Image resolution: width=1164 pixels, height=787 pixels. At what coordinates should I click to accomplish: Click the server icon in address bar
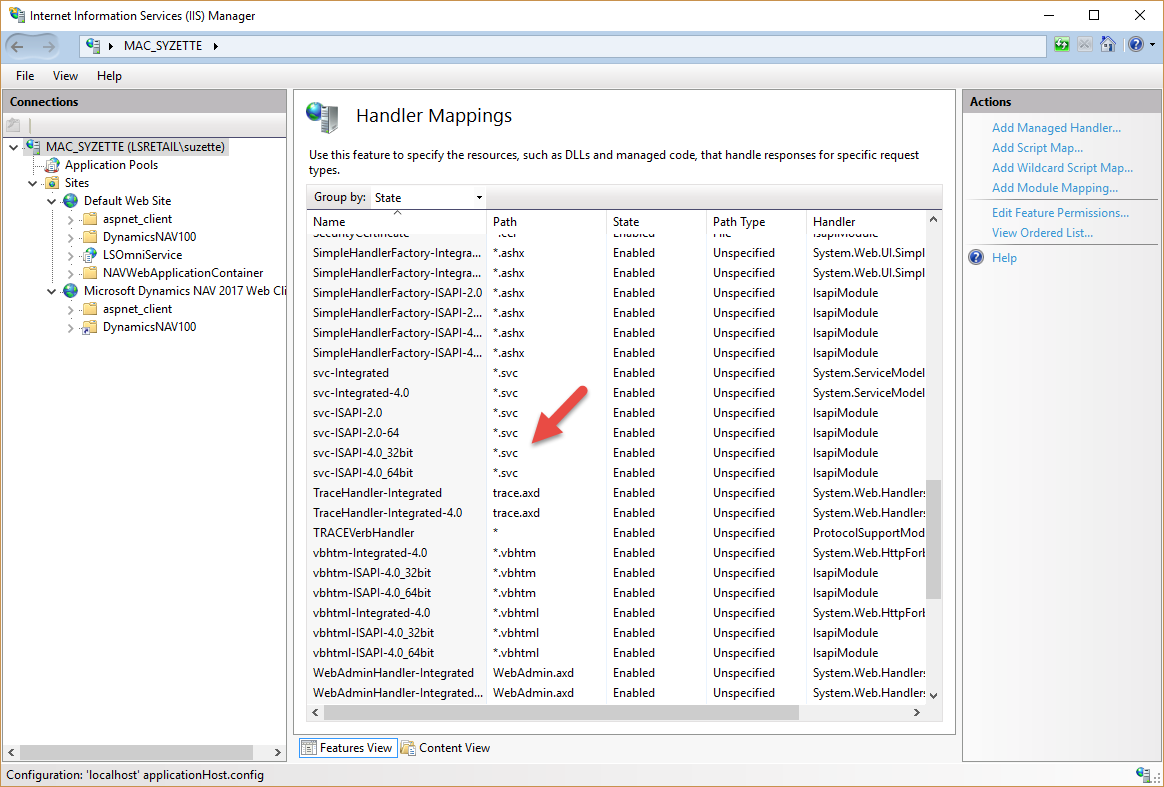(93, 46)
